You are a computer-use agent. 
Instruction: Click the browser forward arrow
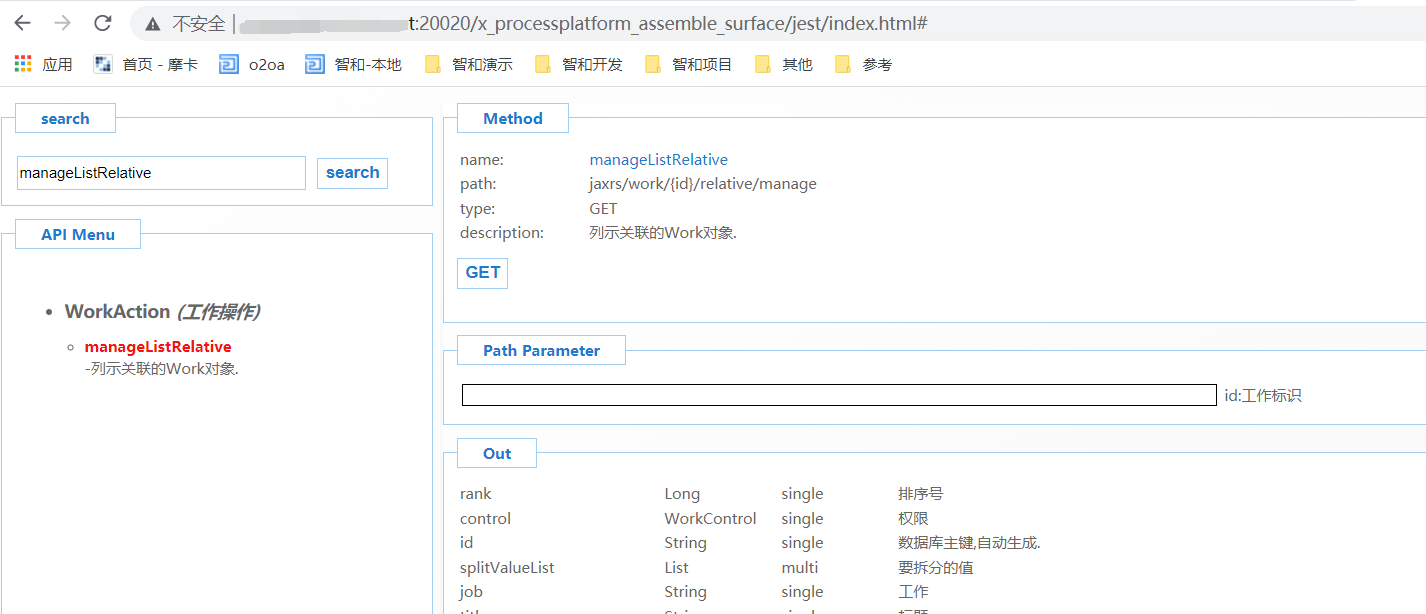[x=62, y=23]
